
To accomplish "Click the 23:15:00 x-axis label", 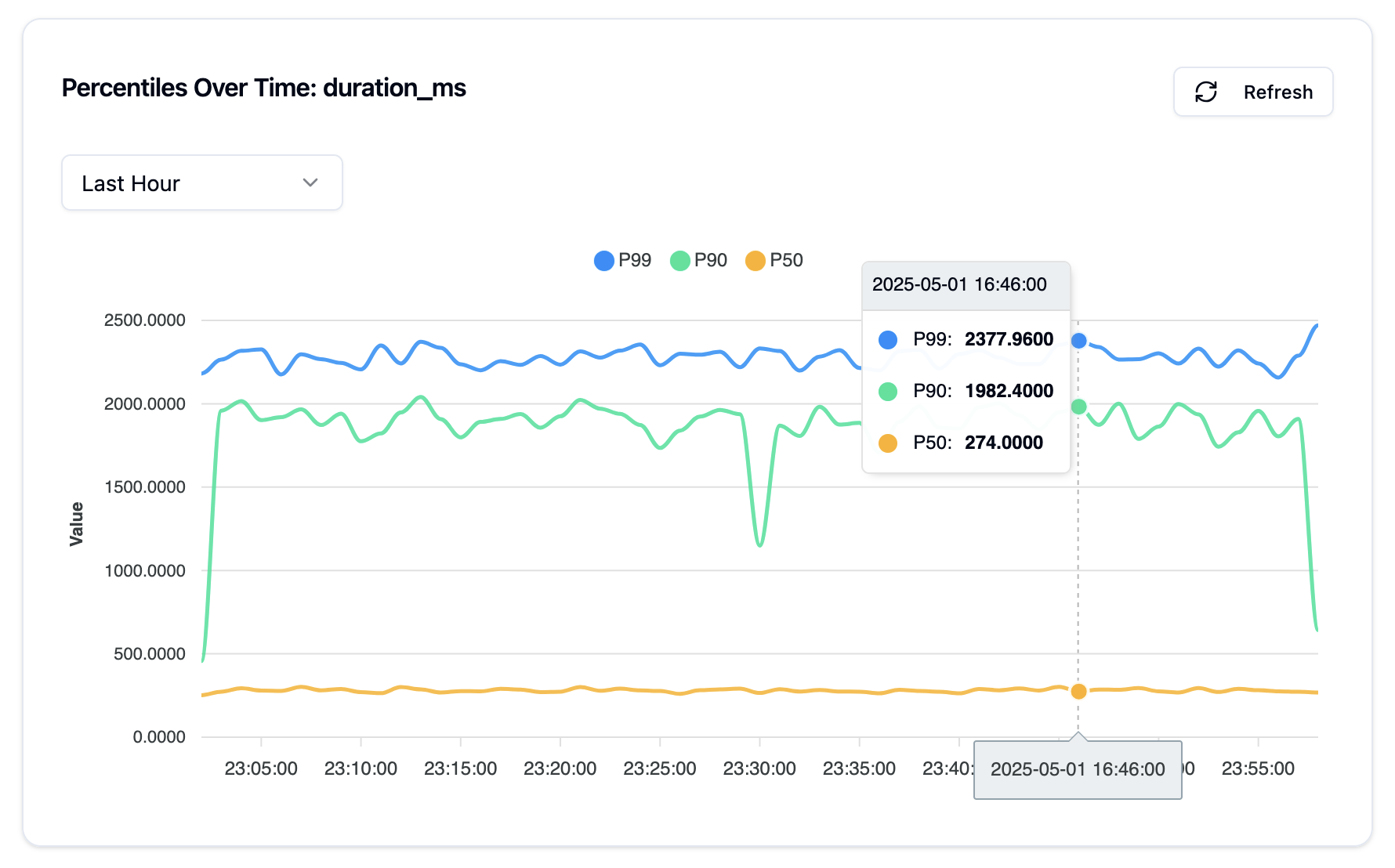I will pyautogui.click(x=460, y=769).
